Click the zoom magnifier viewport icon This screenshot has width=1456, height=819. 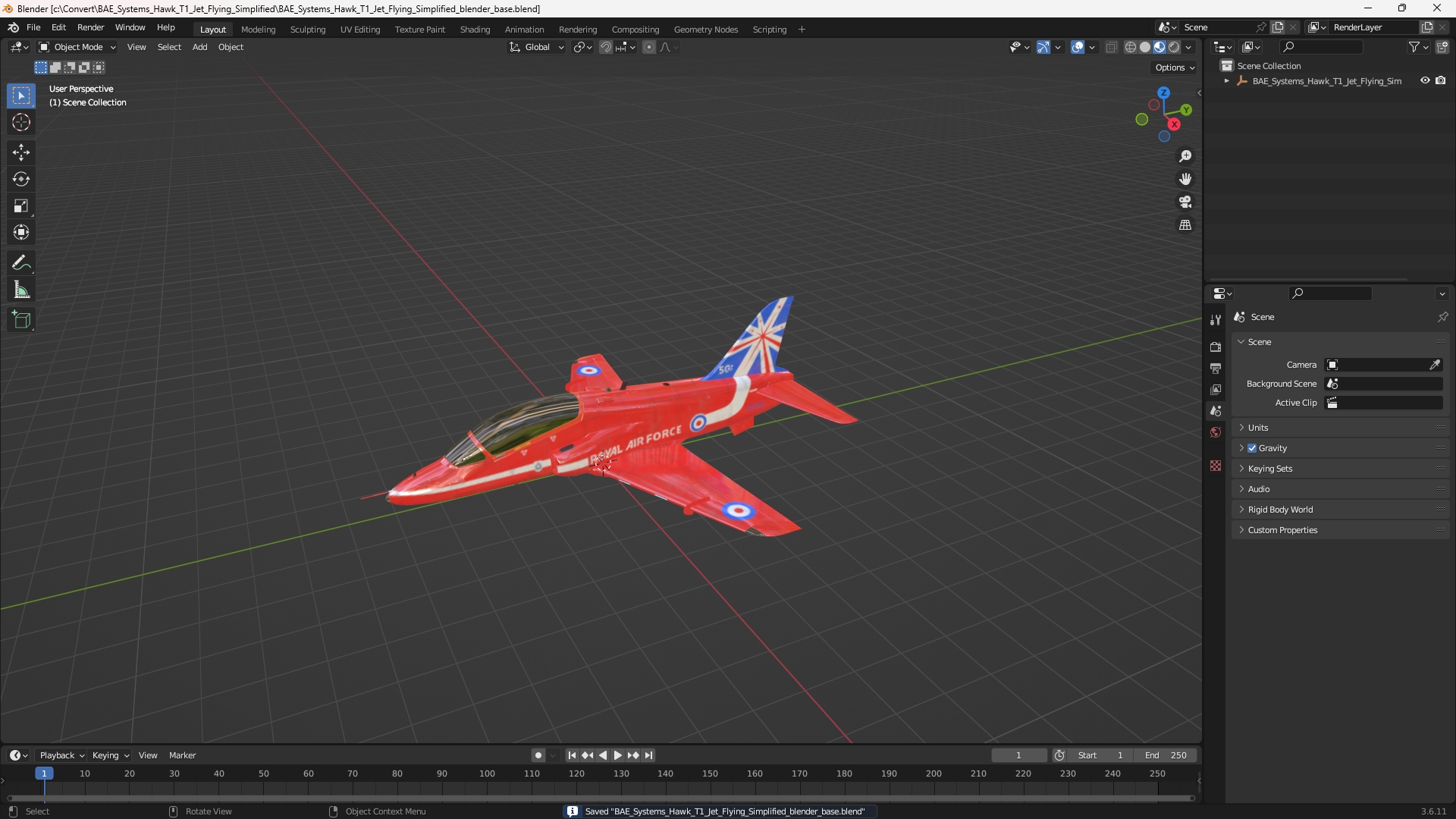1185,156
